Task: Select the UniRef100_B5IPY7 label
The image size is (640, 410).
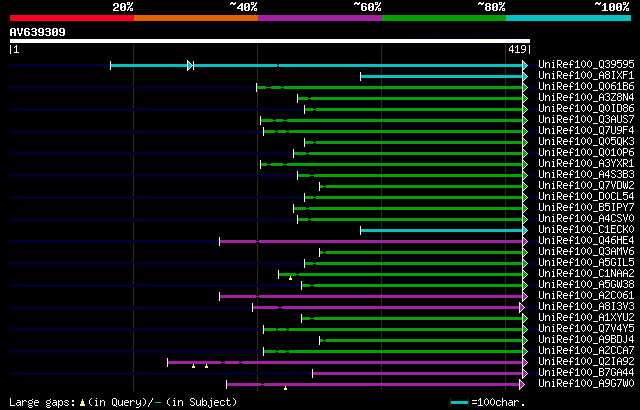Action: tap(586, 208)
